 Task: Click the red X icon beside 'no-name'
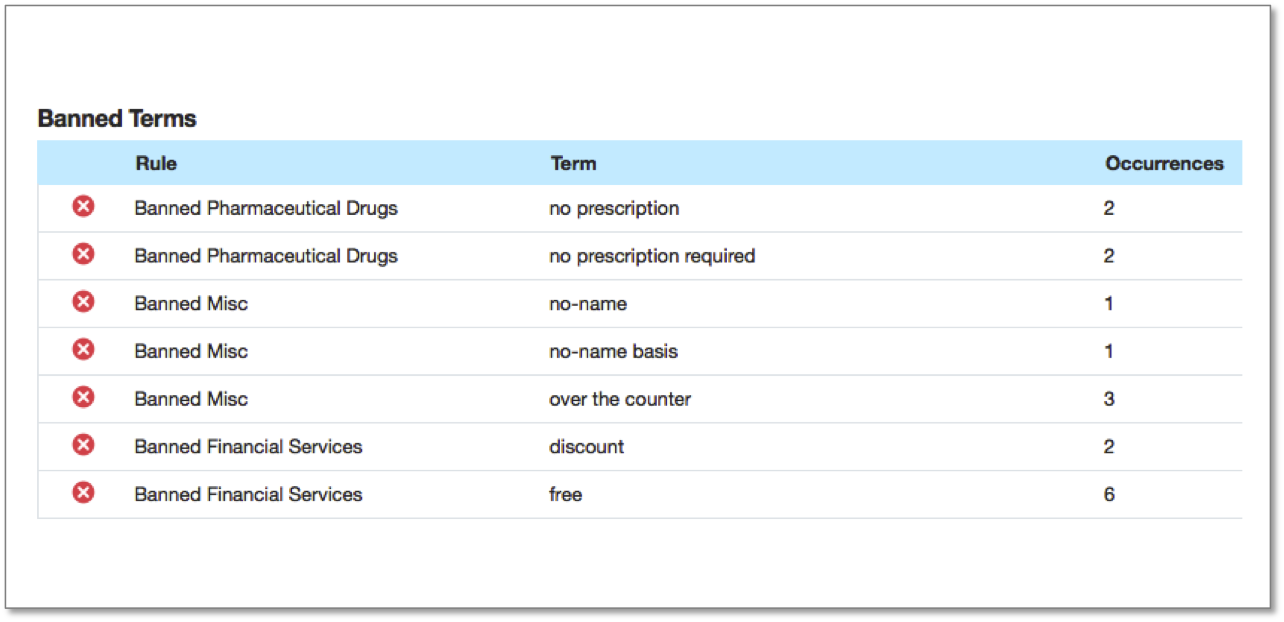coord(84,302)
